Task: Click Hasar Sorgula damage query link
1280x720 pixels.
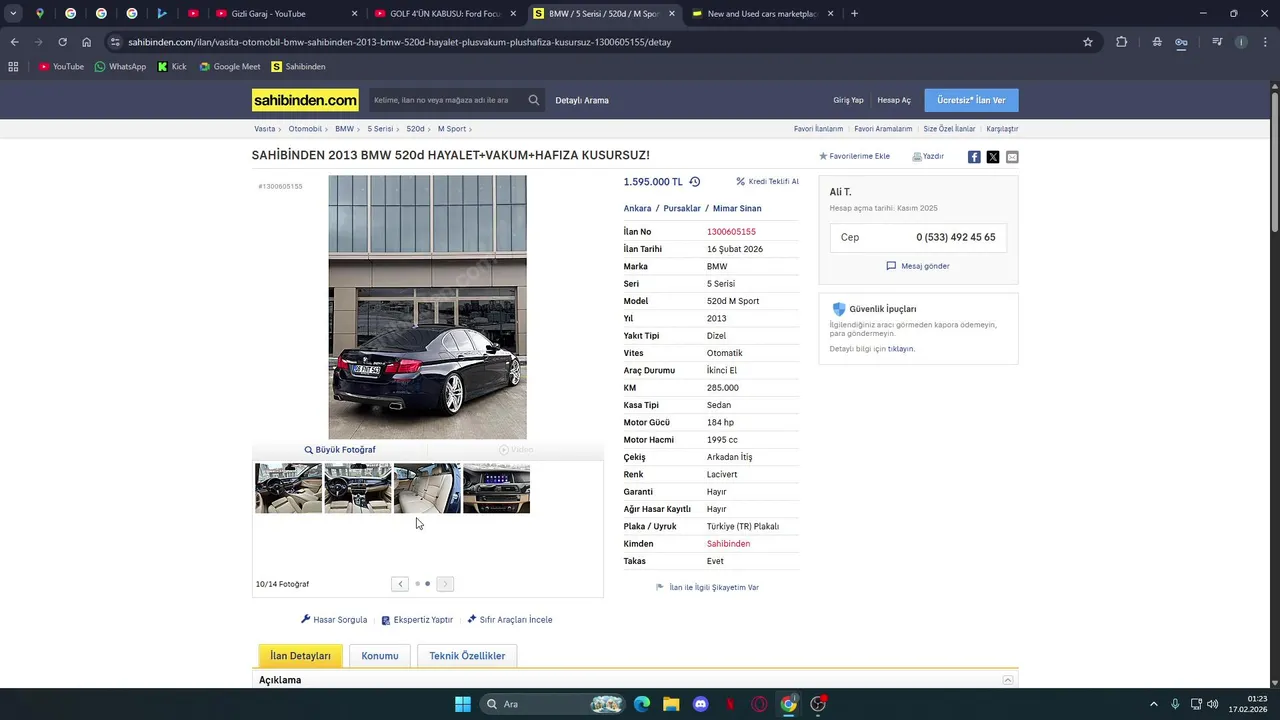Action: pos(334,620)
